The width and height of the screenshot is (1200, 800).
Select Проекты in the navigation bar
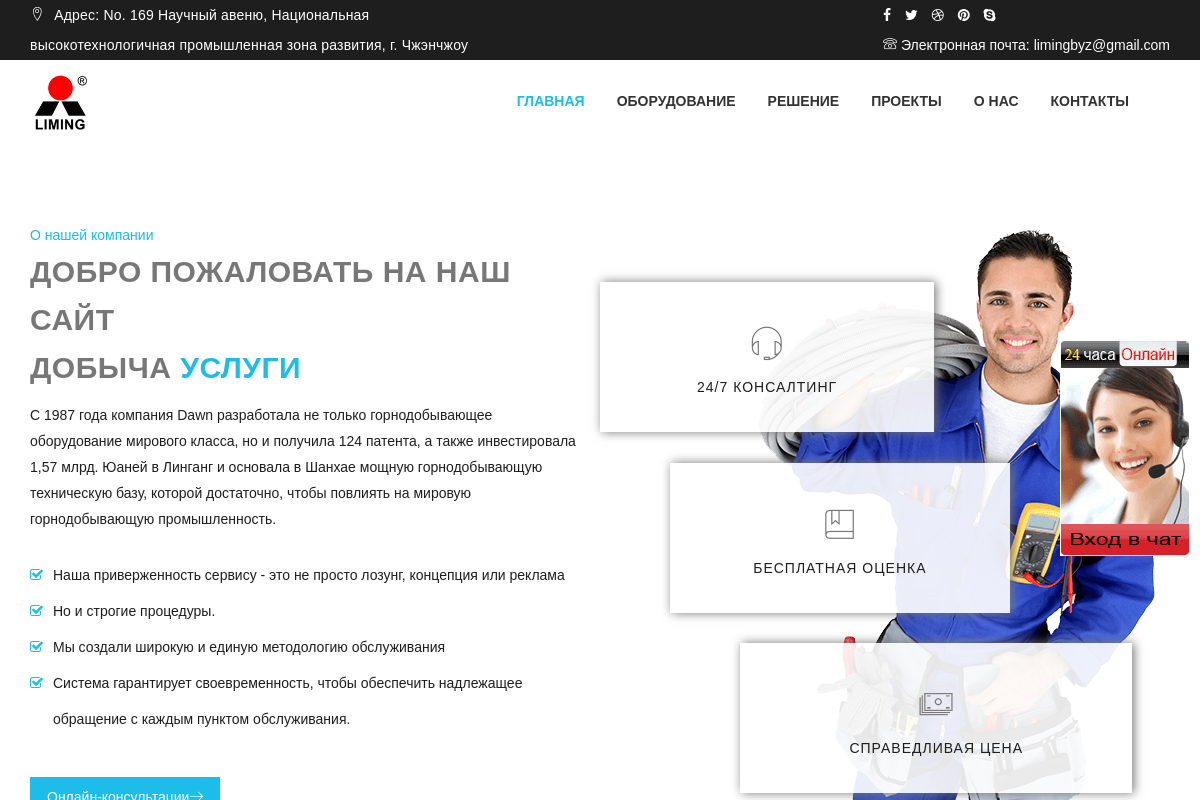click(906, 101)
